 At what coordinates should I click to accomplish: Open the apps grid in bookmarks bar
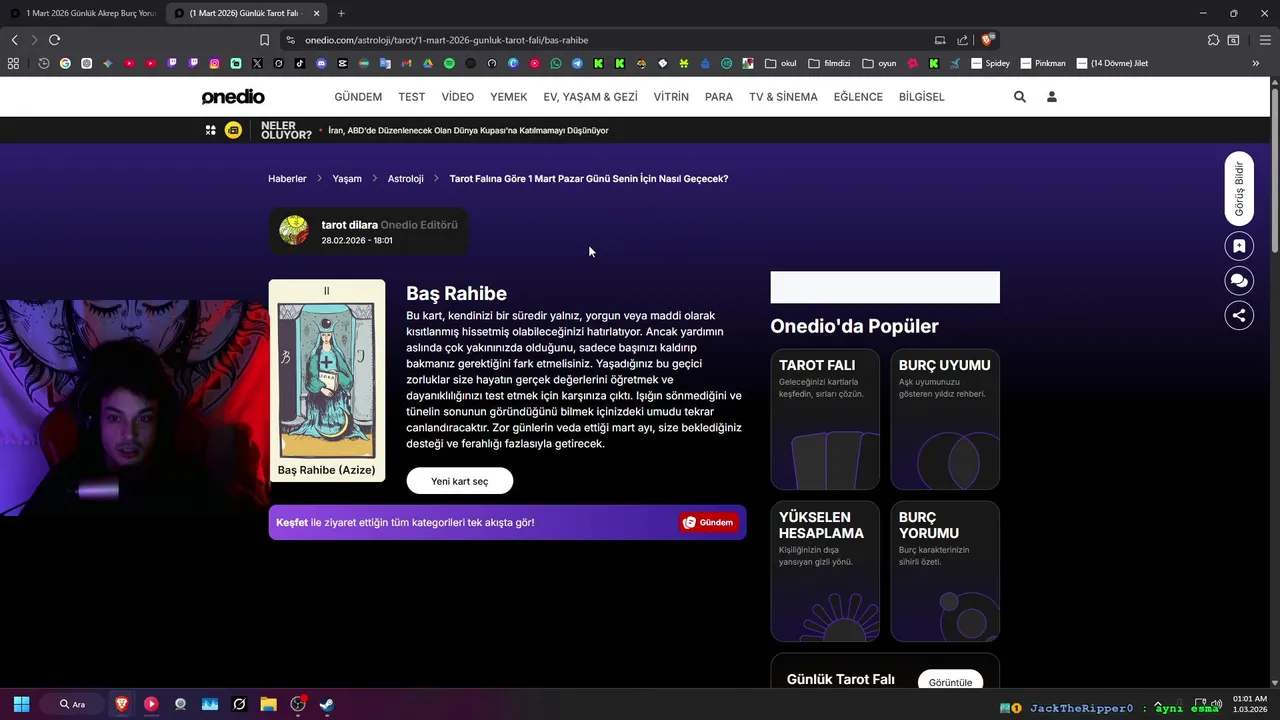click(x=13, y=63)
